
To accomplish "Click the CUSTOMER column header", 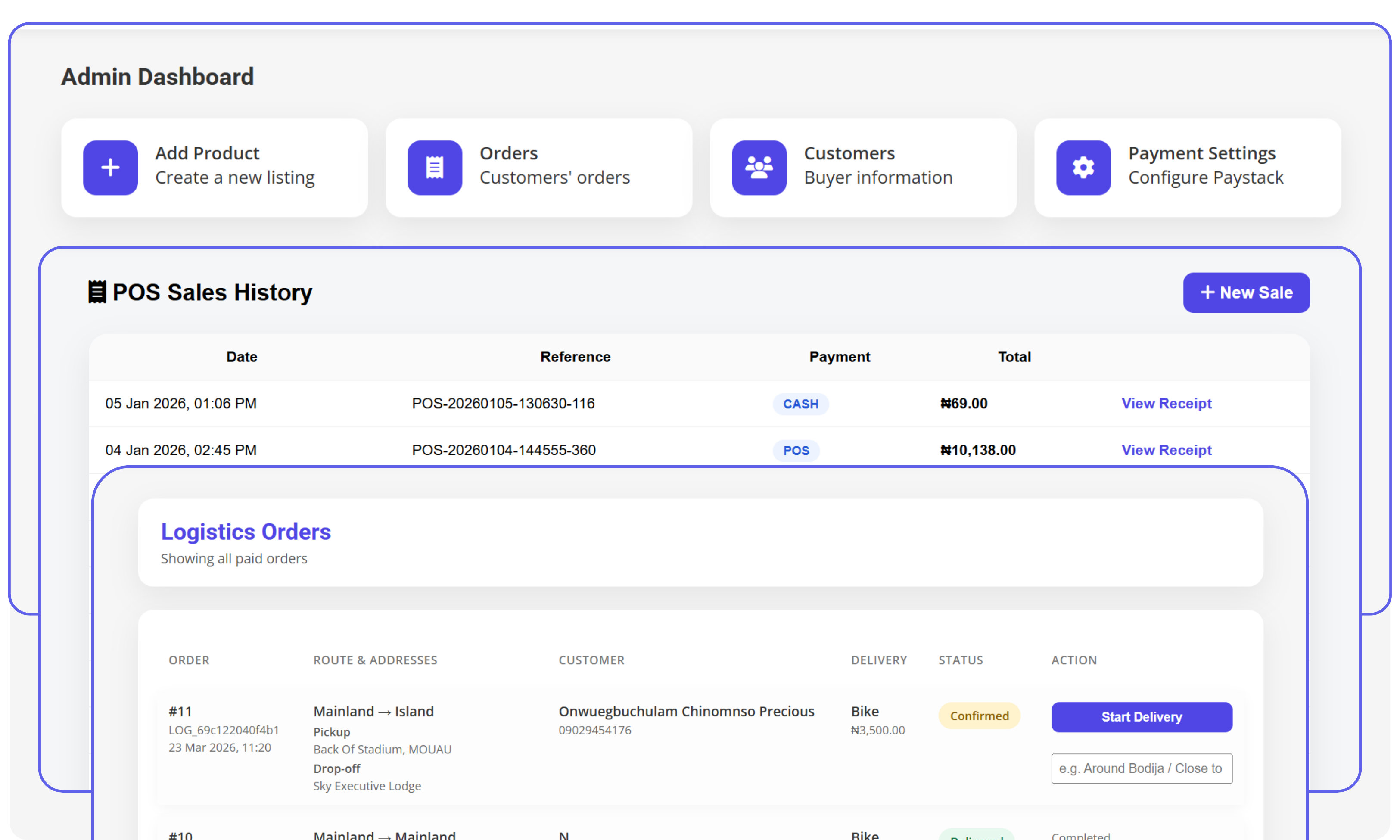I will [591, 660].
